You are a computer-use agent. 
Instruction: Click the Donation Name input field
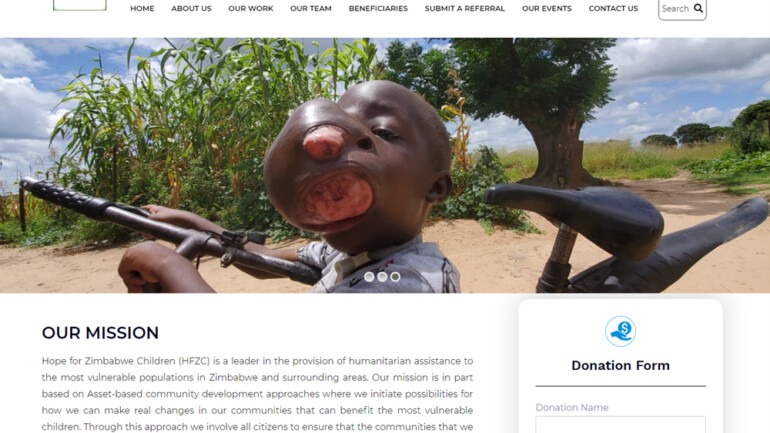click(620, 425)
